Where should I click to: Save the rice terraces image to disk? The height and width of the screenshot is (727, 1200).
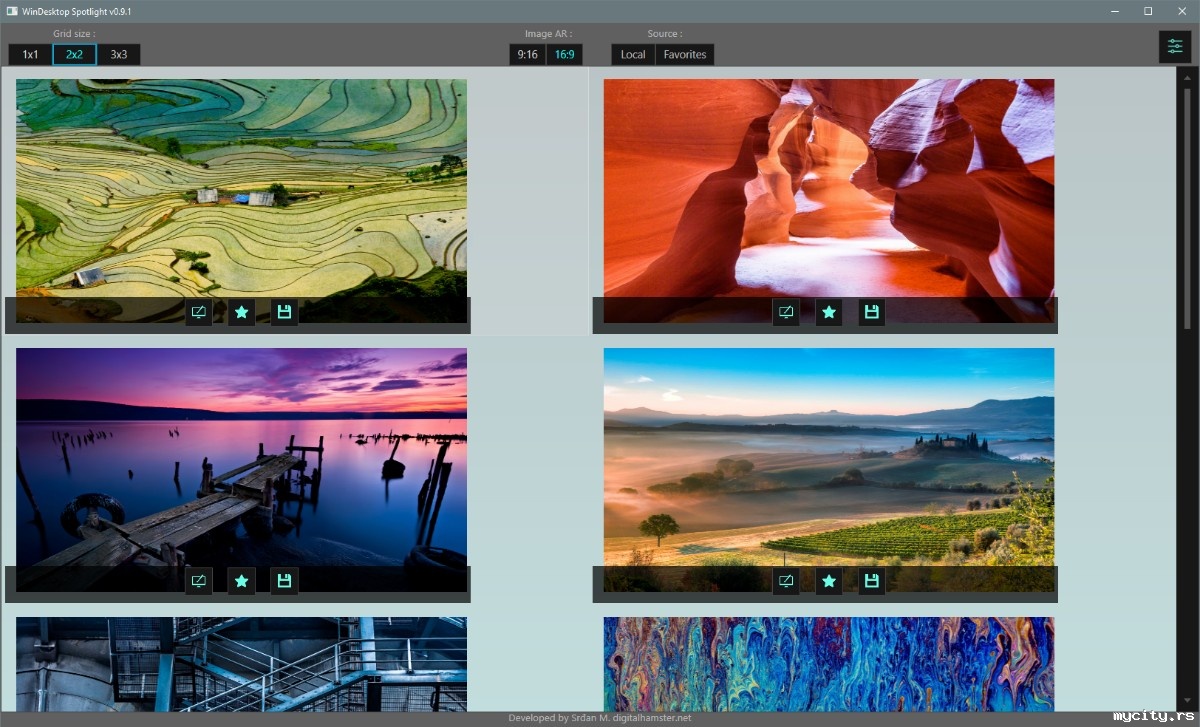284,313
